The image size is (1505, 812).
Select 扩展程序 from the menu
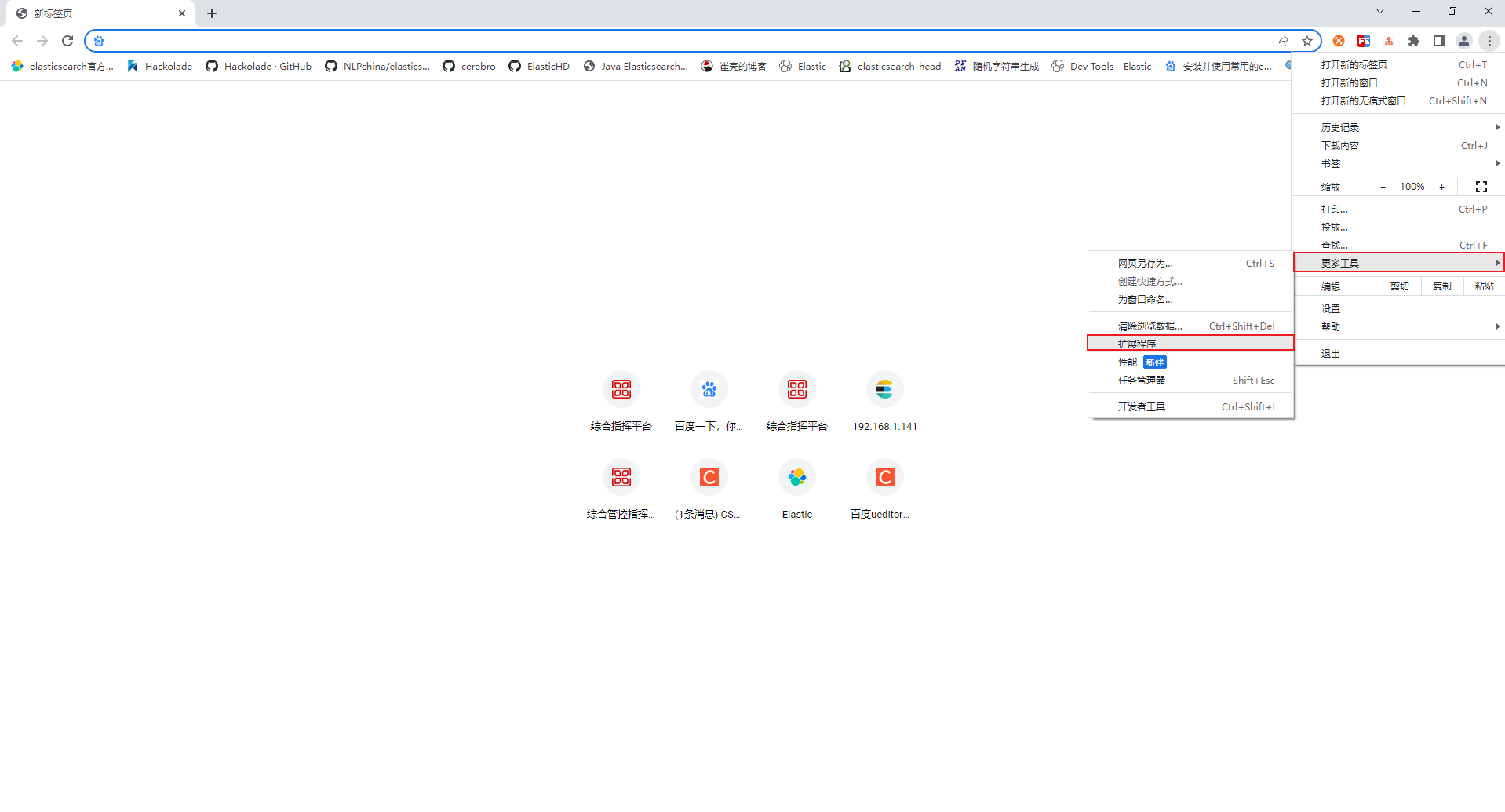(x=1137, y=343)
